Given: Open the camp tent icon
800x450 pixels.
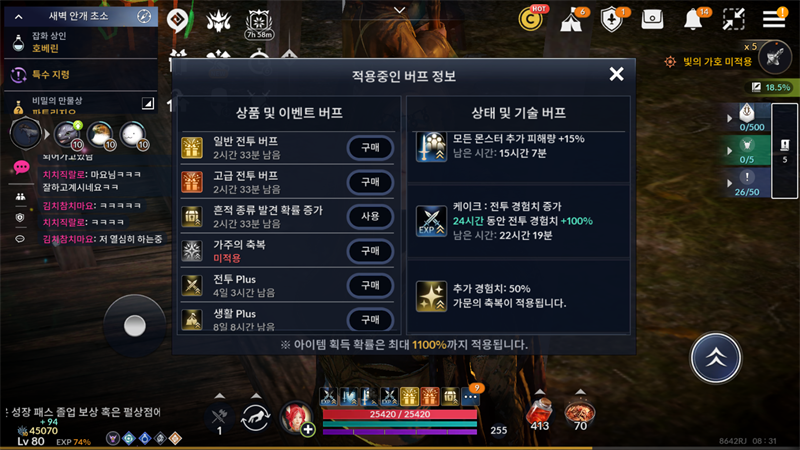Looking at the screenshot, I should [x=571, y=20].
